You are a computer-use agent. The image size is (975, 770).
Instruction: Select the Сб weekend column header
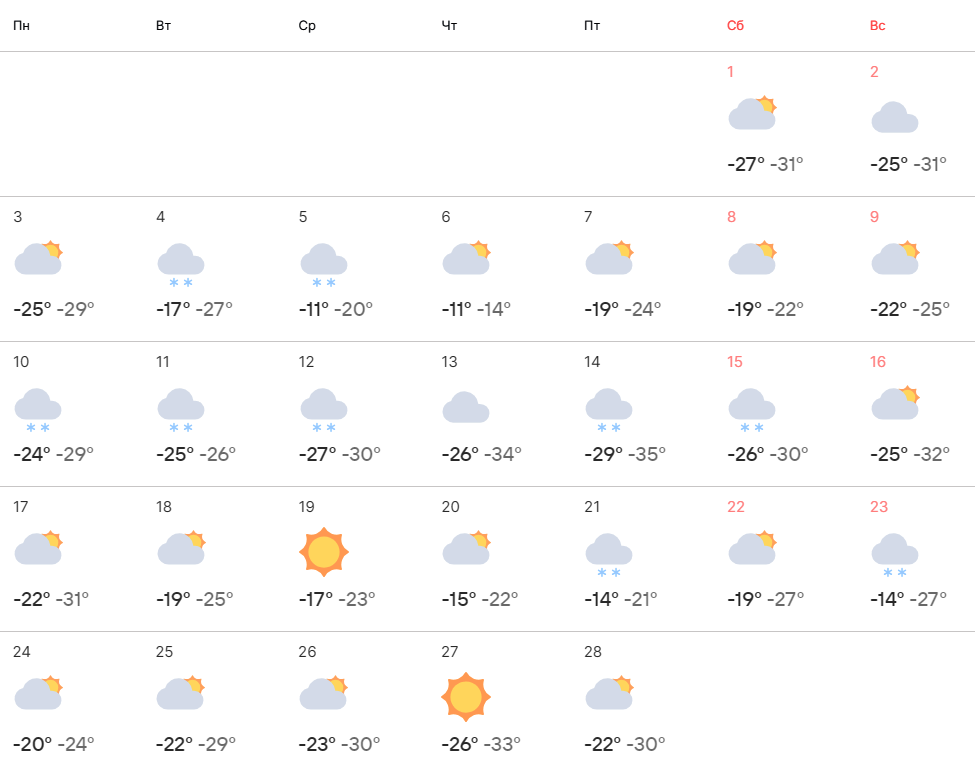pos(735,25)
